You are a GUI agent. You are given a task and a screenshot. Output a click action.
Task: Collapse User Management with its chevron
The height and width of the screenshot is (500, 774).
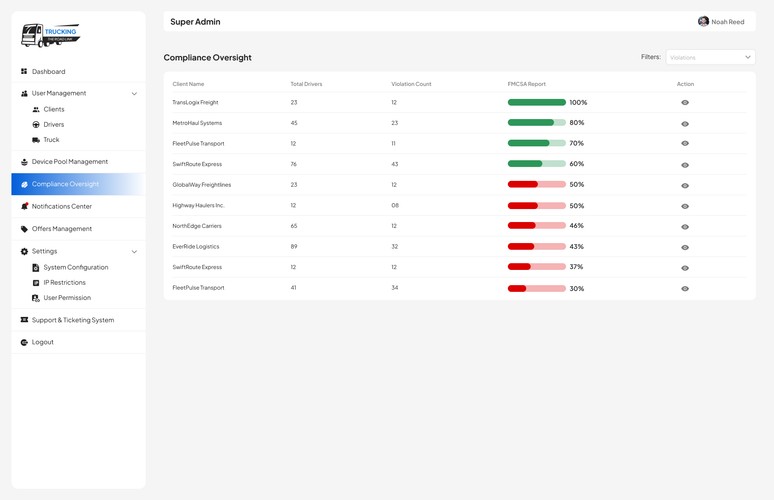tap(134, 94)
